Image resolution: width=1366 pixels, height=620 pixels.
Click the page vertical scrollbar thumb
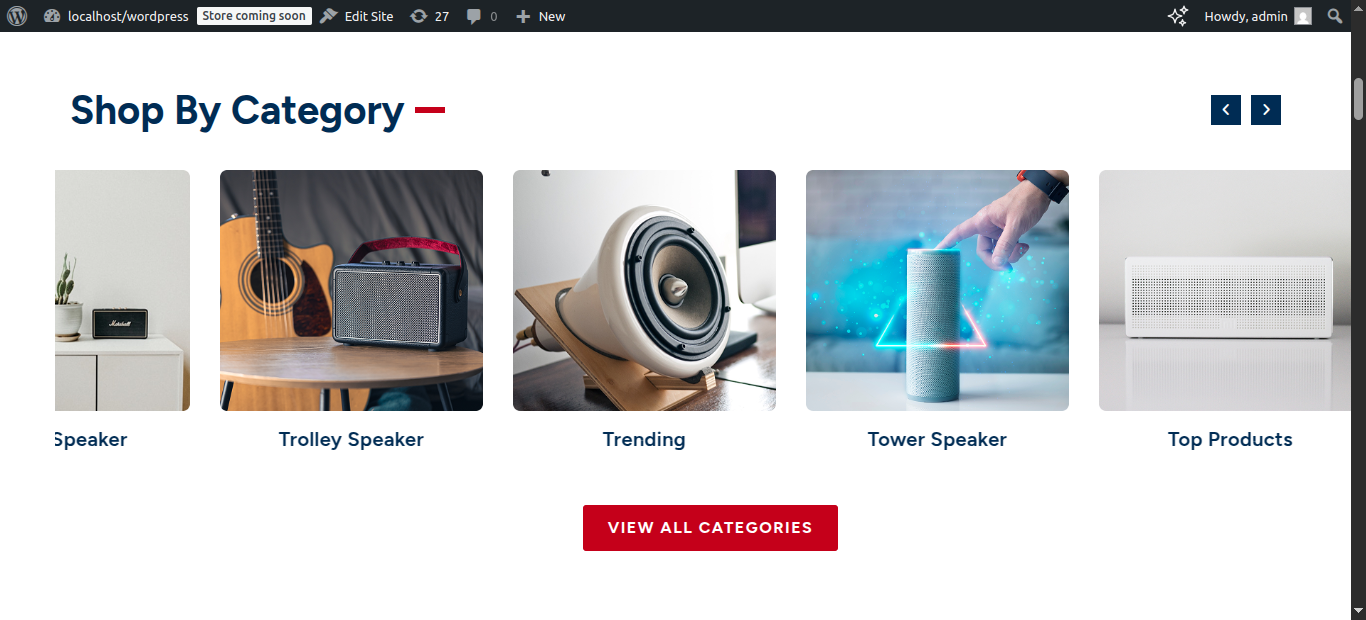tap(1358, 98)
